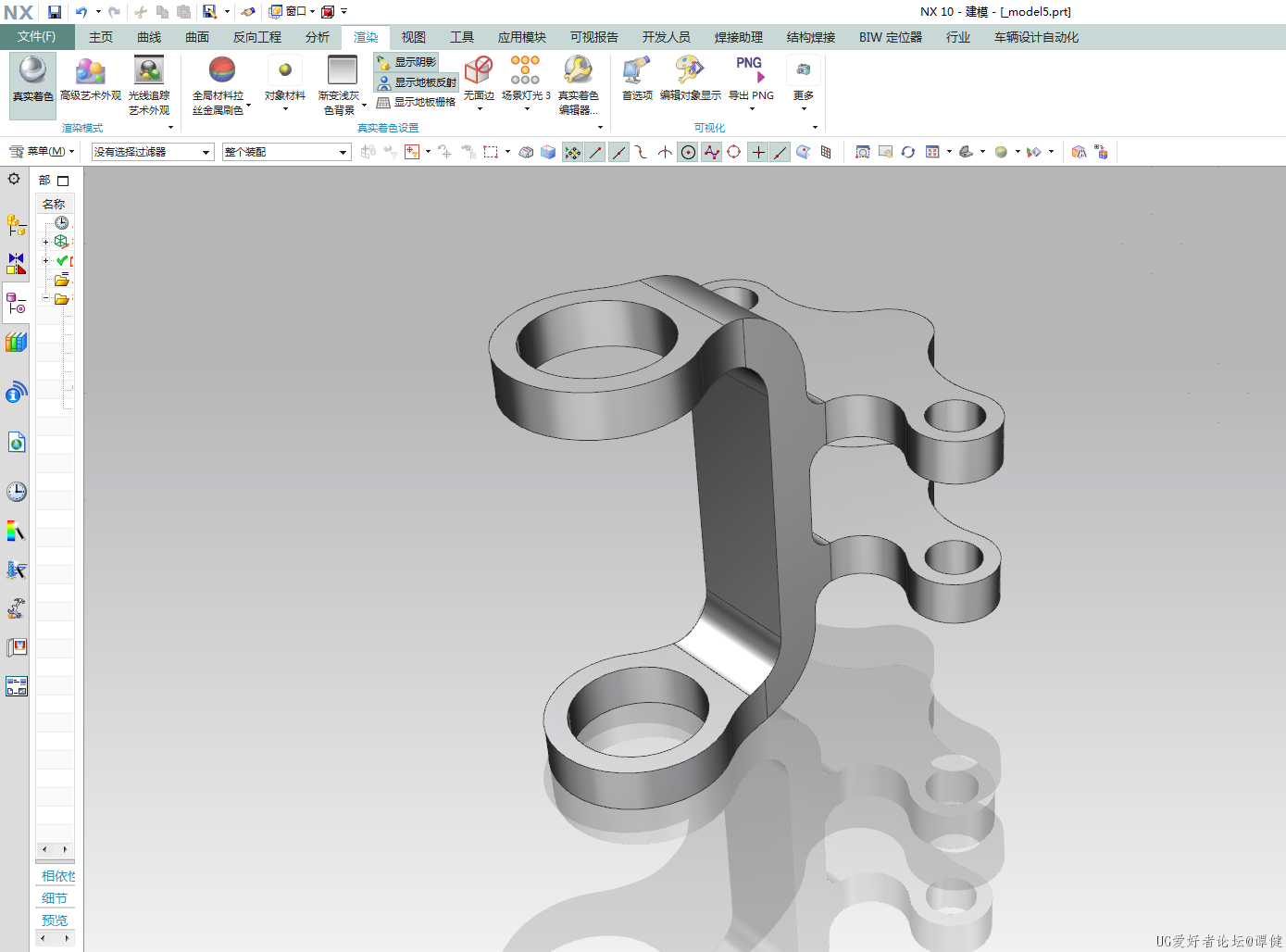Select Ray Traced Studio (光线追踪艺术外观) mode
Screen dimensions: 1286x952
(x=149, y=85)
